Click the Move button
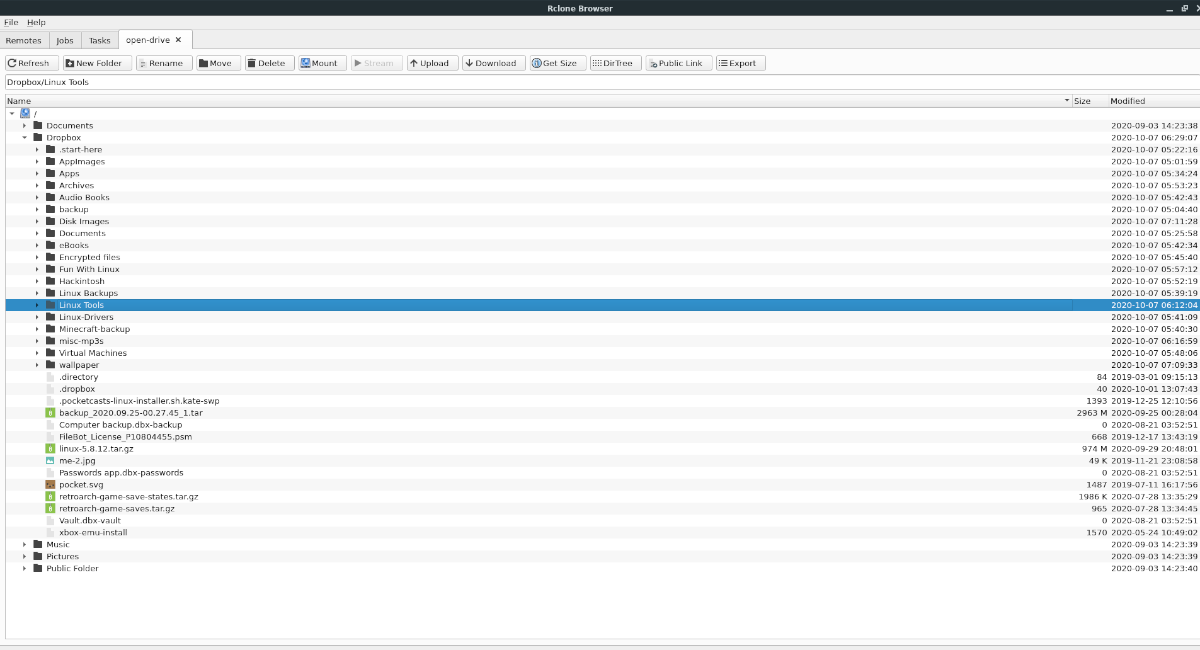The width and height of the screenshot is (1200, 650). (215, 62)
